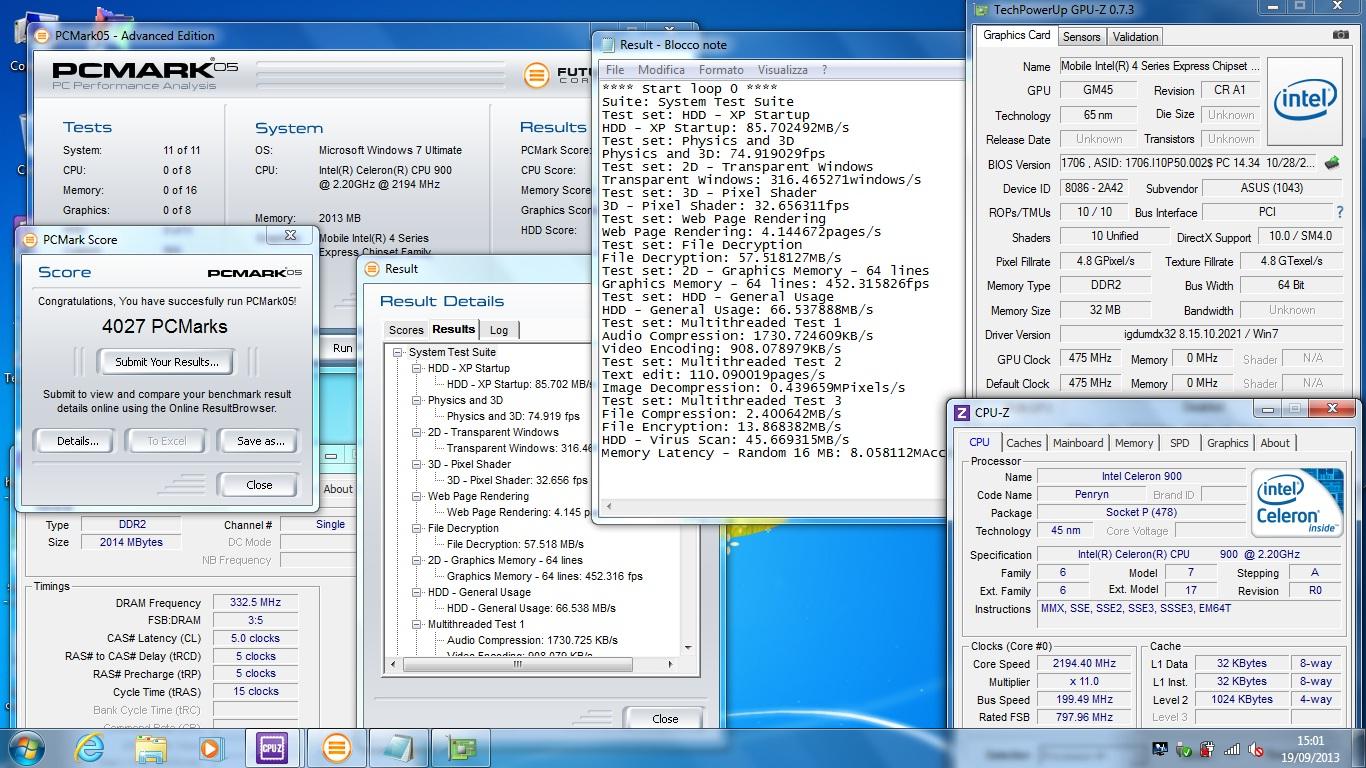Click GPU-Z window title bar icon
Viewport: 1366px width, 768px height.
click(979, 10)
